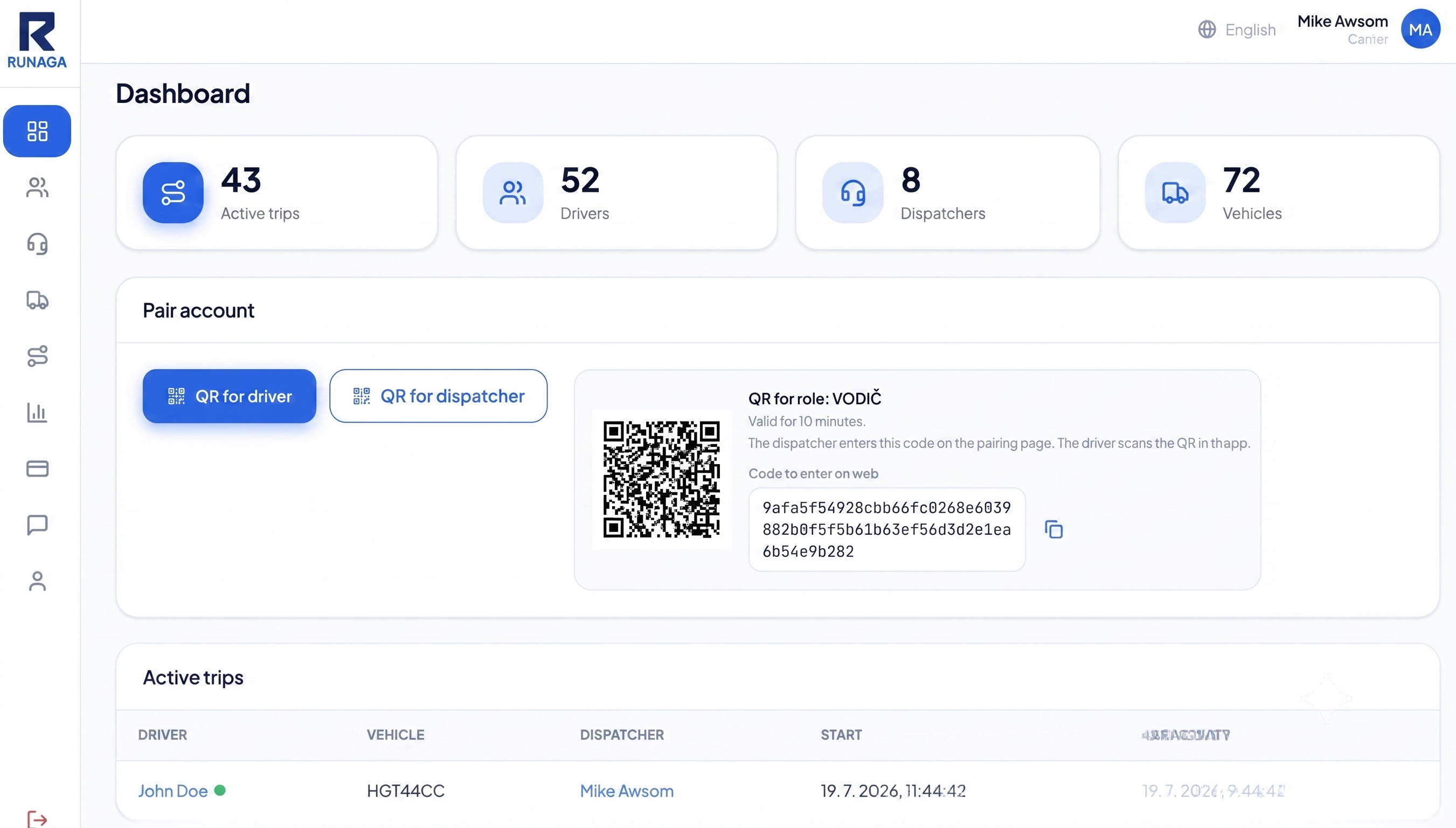This screenshot has width=1456, height=828.
Task: Open the Trips route icon in sidebar
Action: point(38,356)
